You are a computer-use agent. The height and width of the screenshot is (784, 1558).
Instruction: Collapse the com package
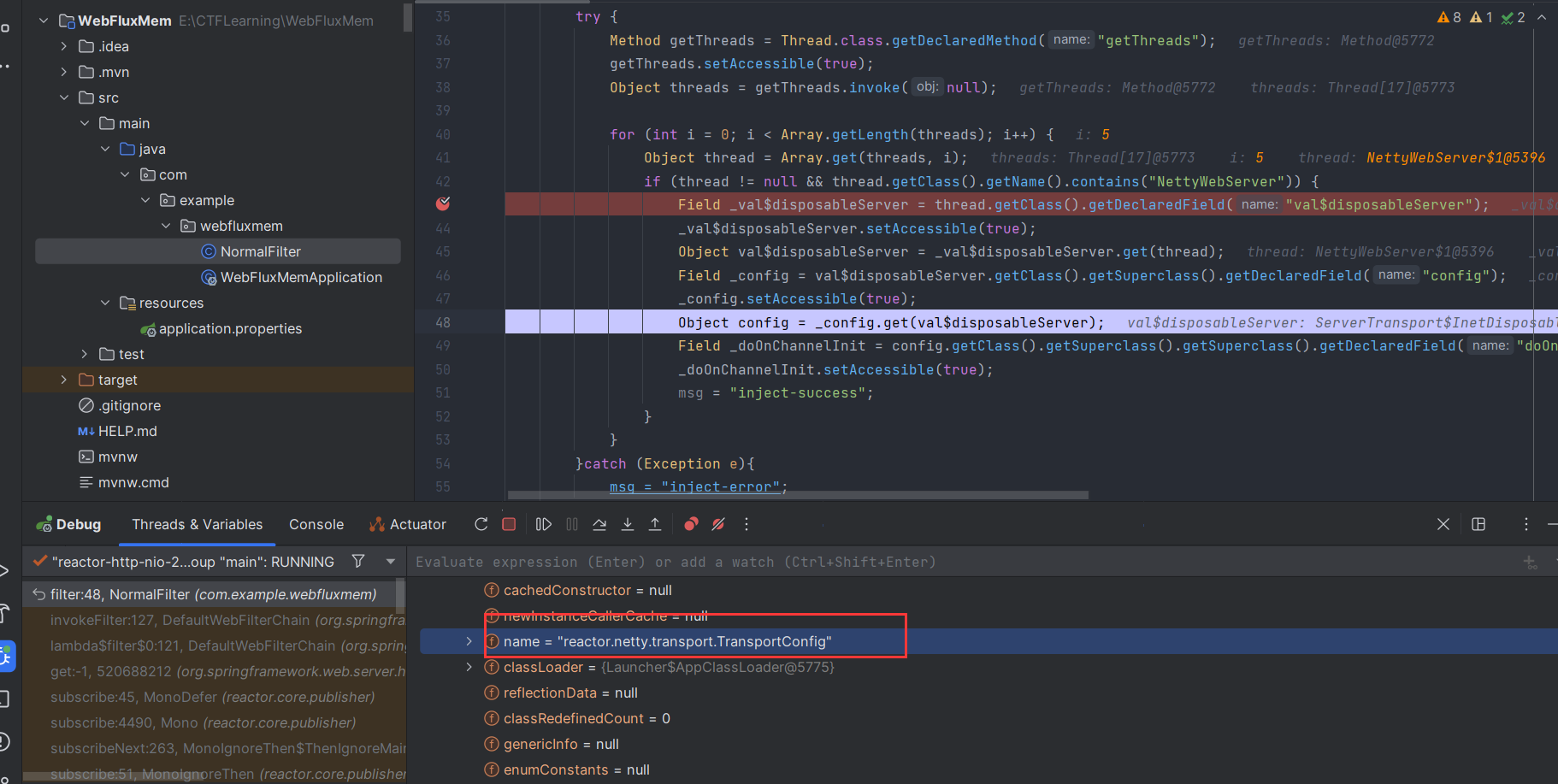[x=125, y=174]
